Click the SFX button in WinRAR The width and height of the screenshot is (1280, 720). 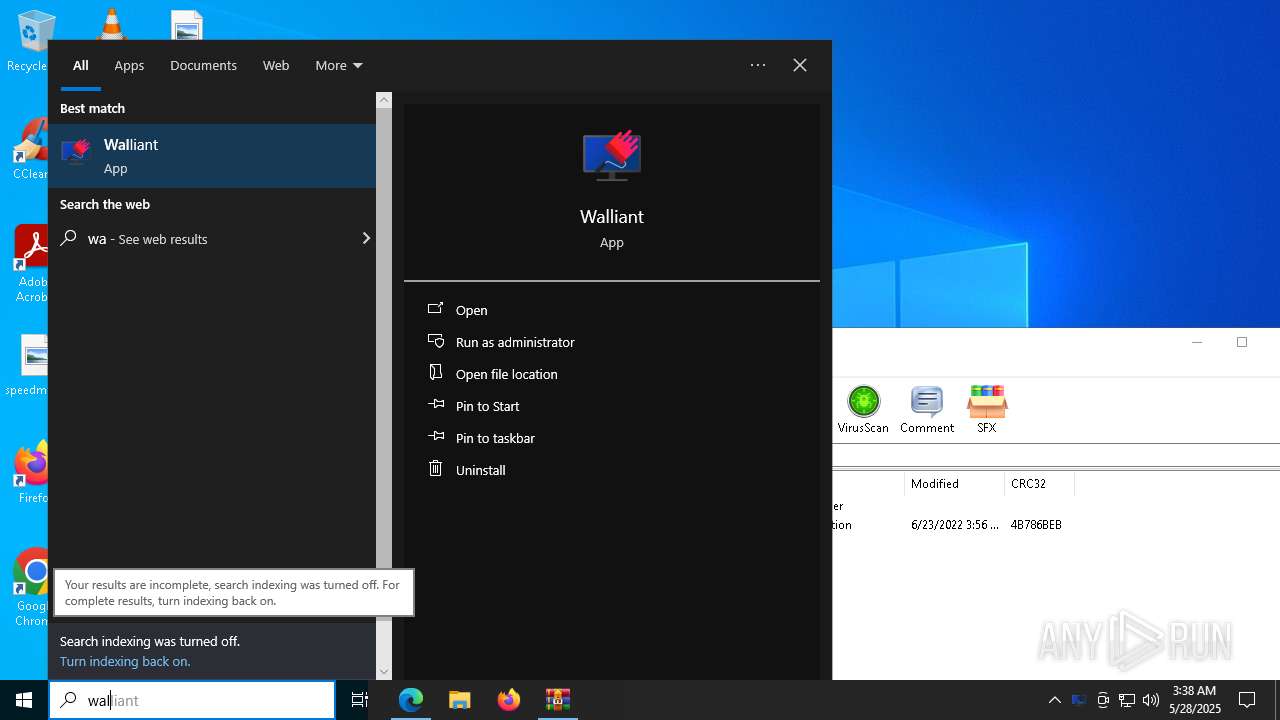(987, 409)
